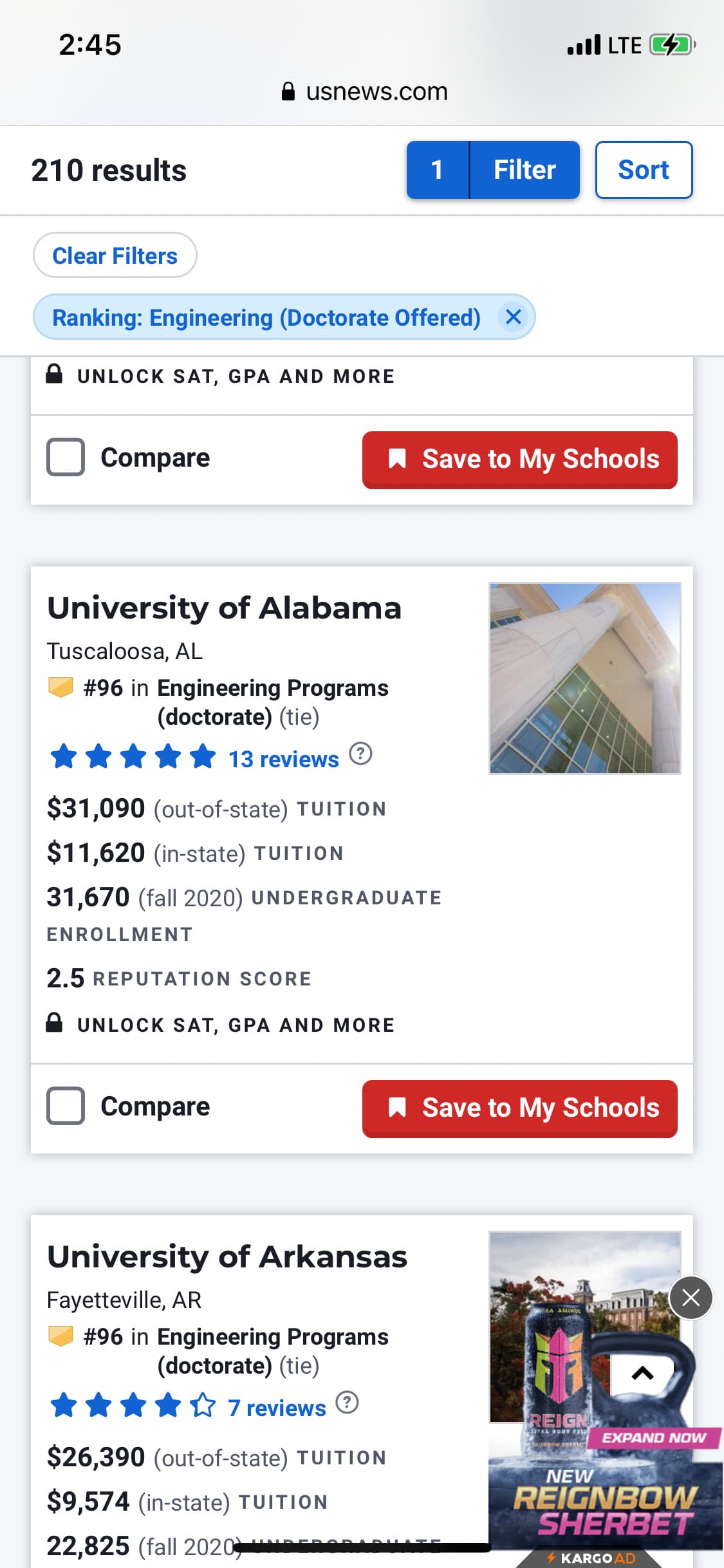The width and height of the screenshot is (724, 1568).
Task: Tap the lock icon in University of Alabama card
Action: pyautogui.click(x=55, y=1022)
